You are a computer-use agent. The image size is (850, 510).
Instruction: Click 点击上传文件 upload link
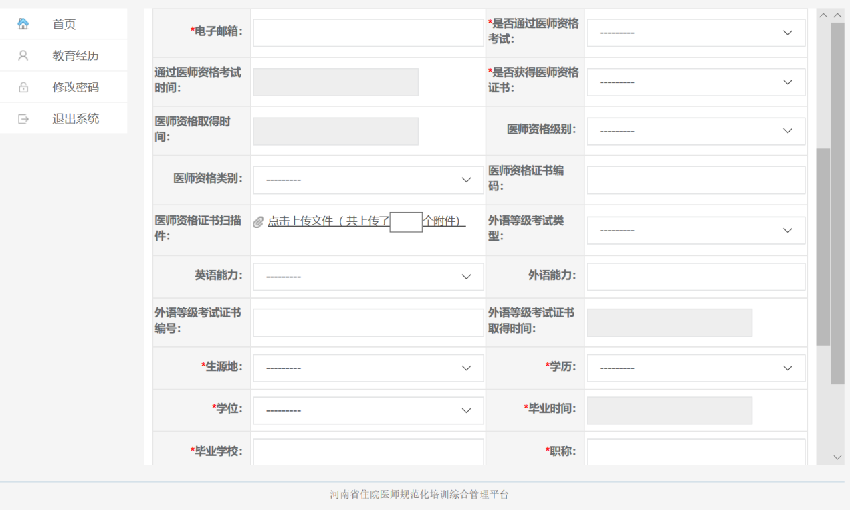tap(366, 221)
